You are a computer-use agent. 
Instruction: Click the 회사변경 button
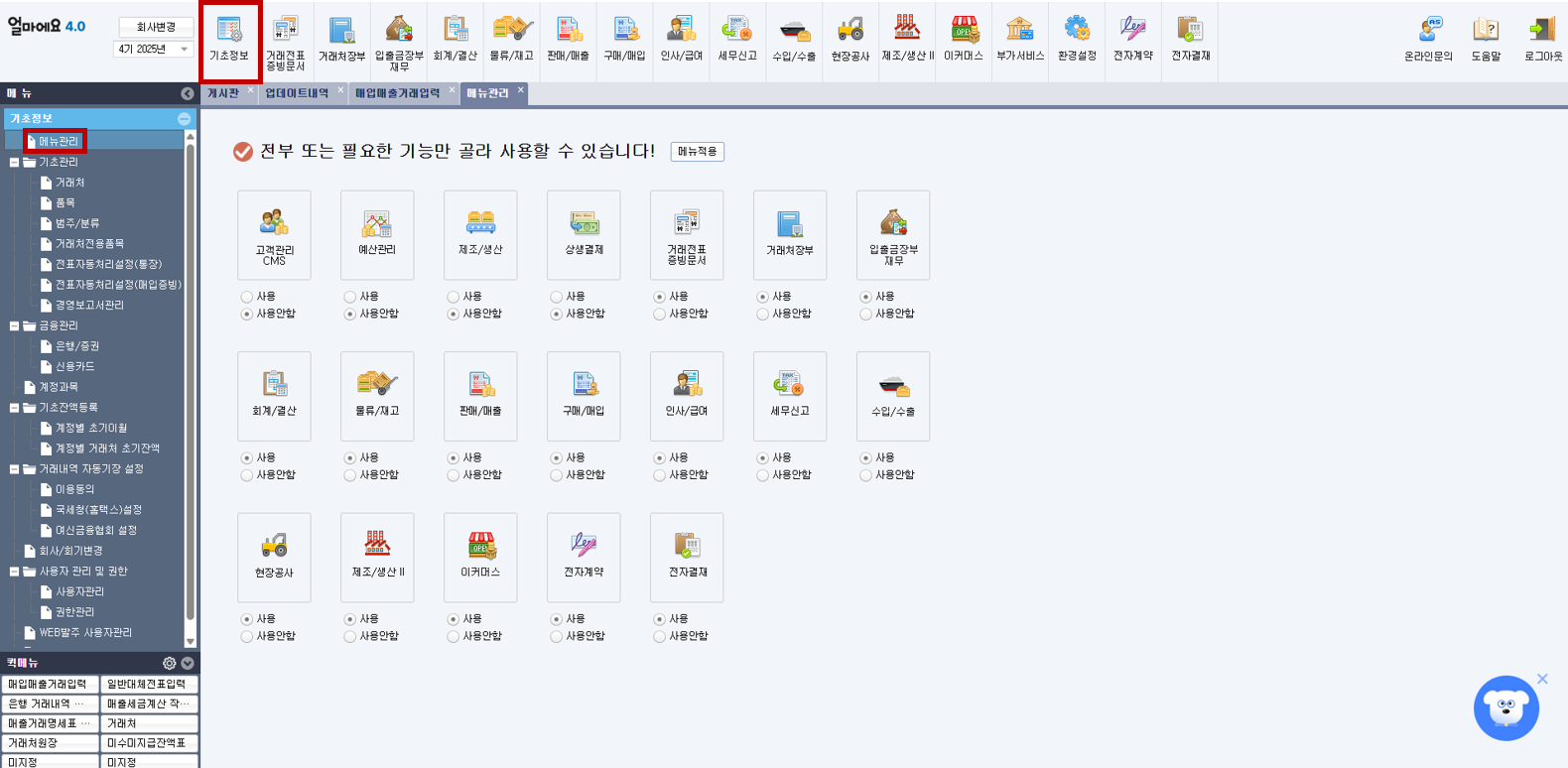[156, 27]
